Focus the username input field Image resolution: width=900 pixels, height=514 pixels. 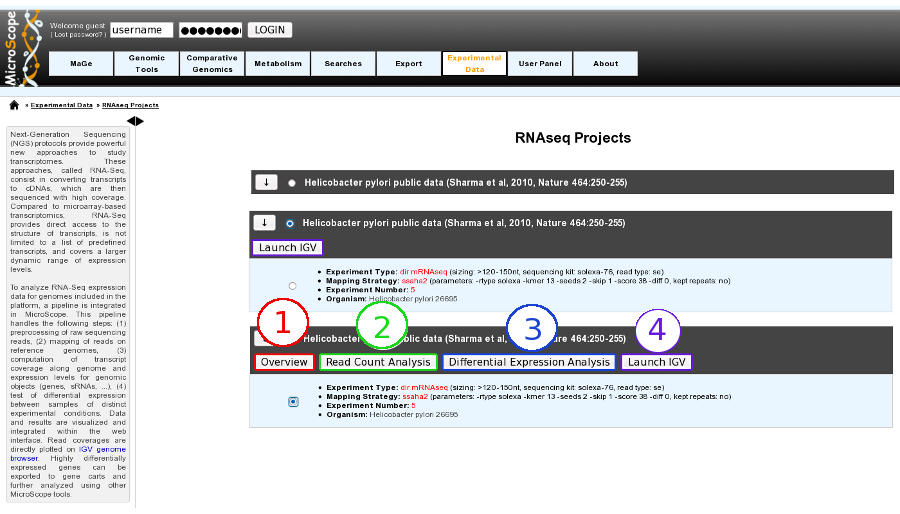click(142, 30)
